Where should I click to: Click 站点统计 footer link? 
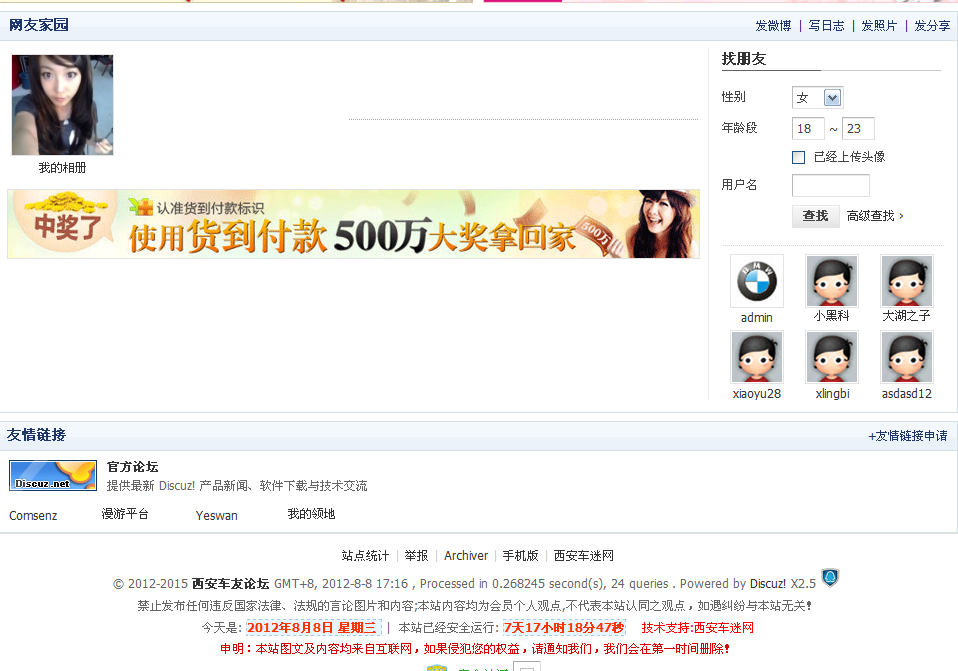click(365, 556)
